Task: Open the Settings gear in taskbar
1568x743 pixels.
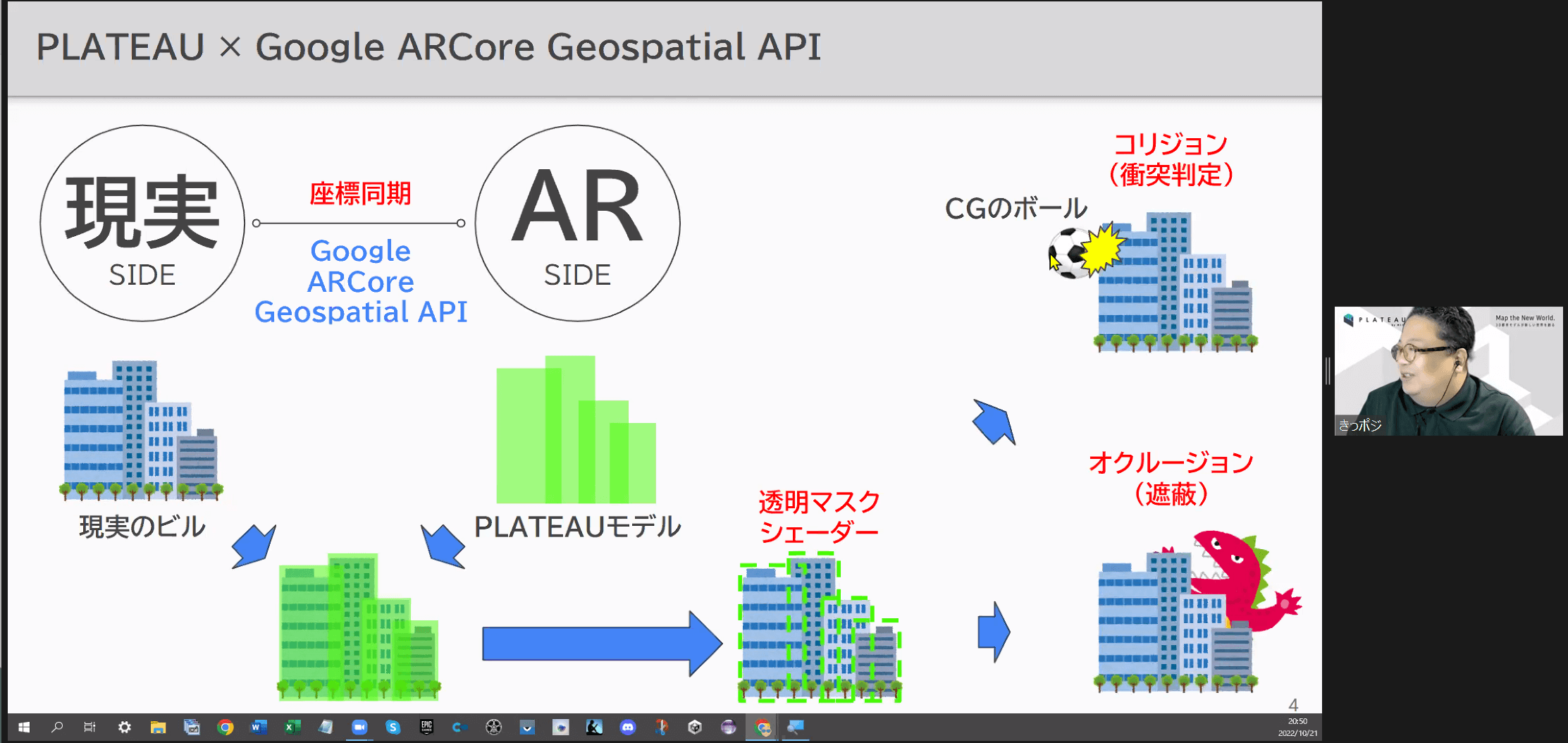Action: point(125,727)
